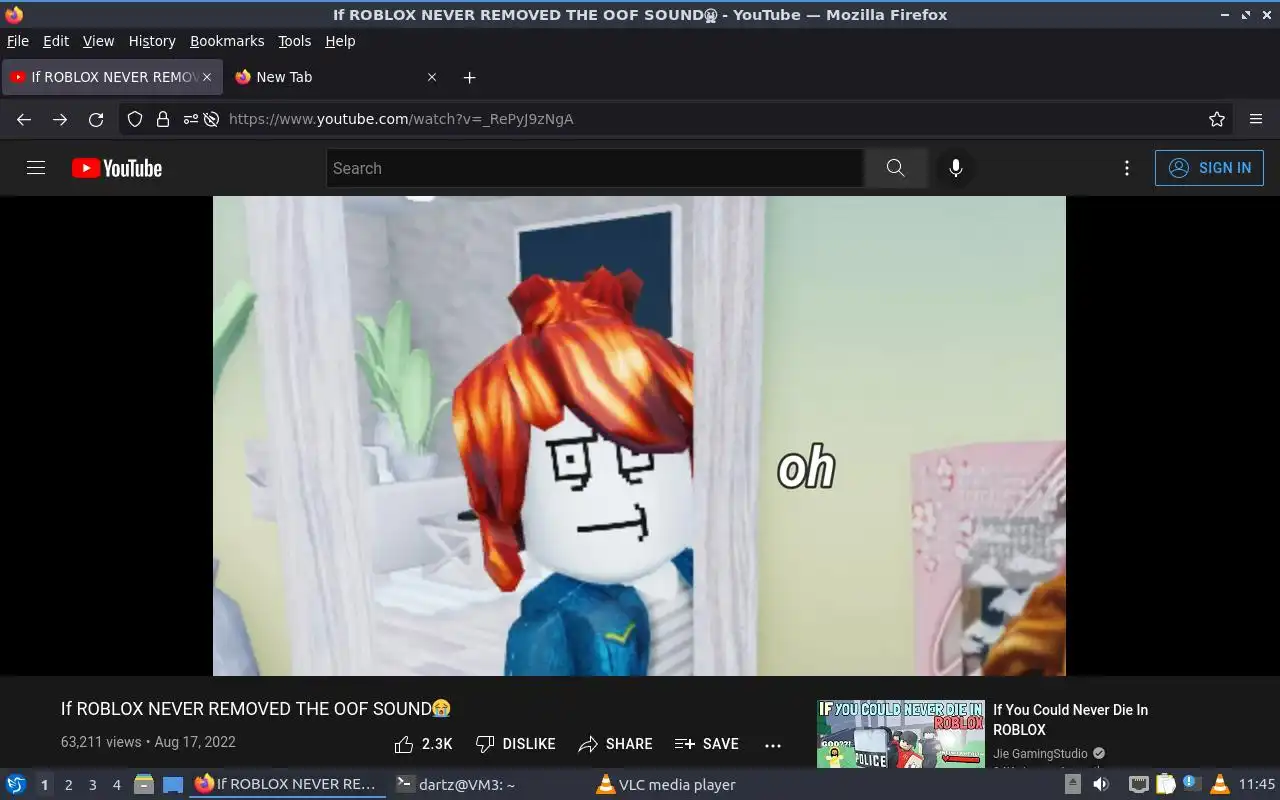Click the network tray icon
Viewport: 1280px width, 800px height.
(x=1139, y=784)
